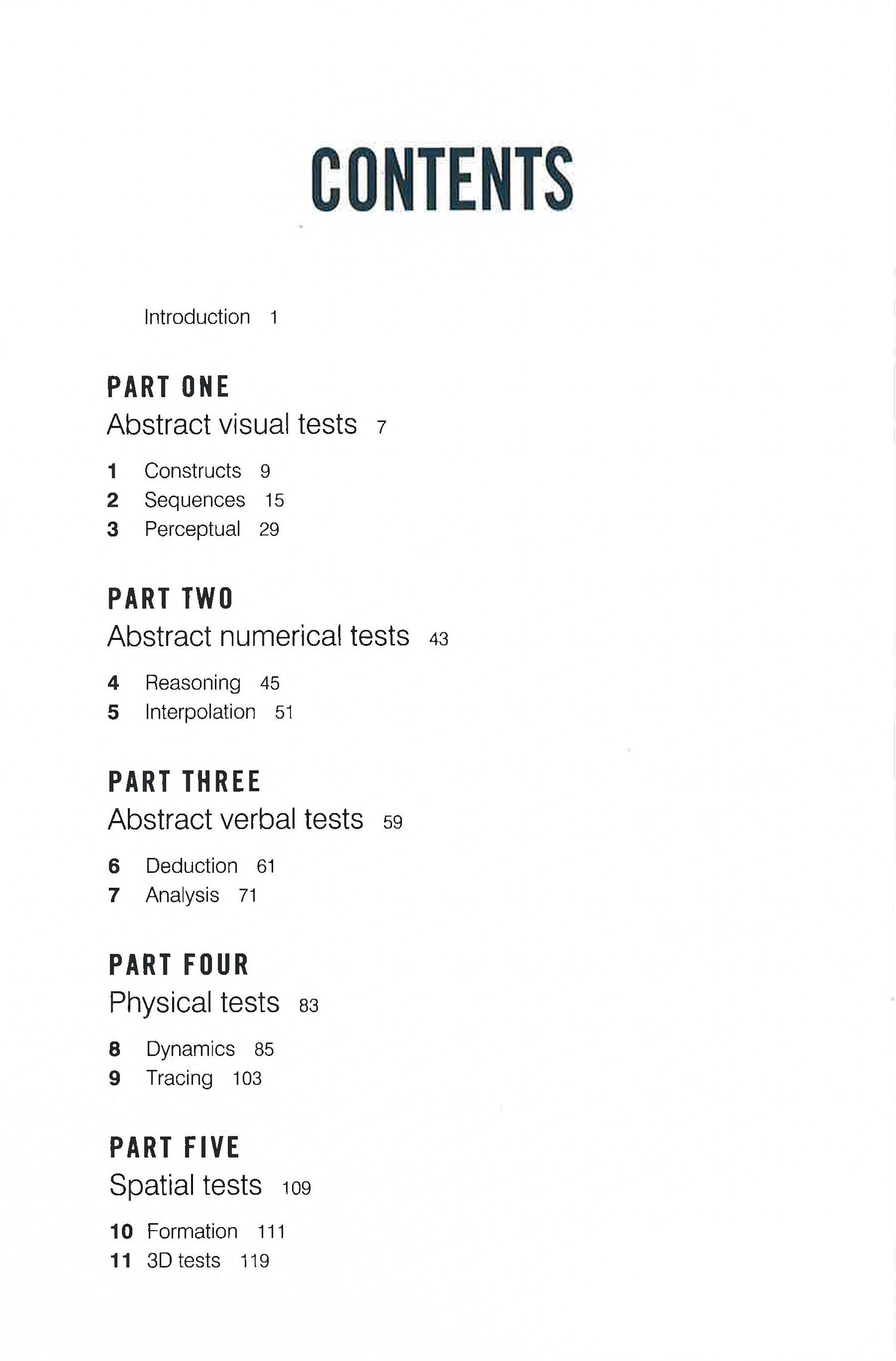Jump to the Deduction chapter
The image size is (896, 1361).
192,866
